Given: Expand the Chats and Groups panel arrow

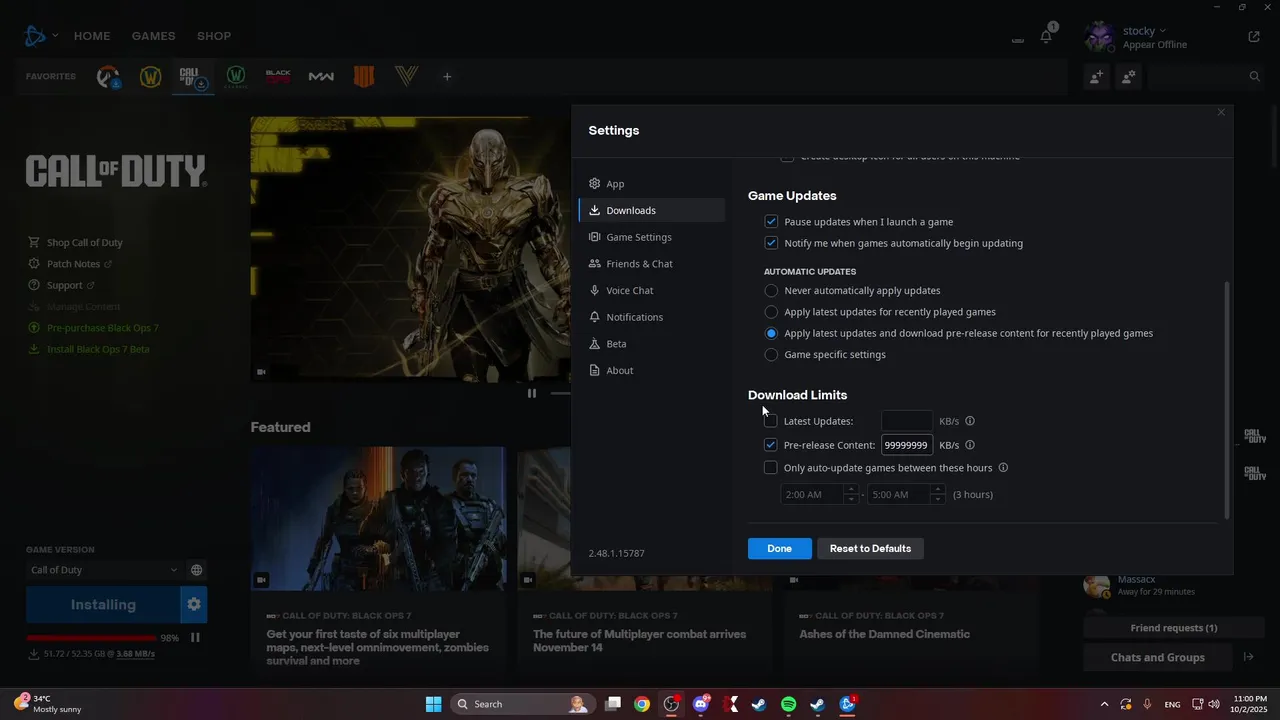Looking at the screenshot, I should 1248,657.
